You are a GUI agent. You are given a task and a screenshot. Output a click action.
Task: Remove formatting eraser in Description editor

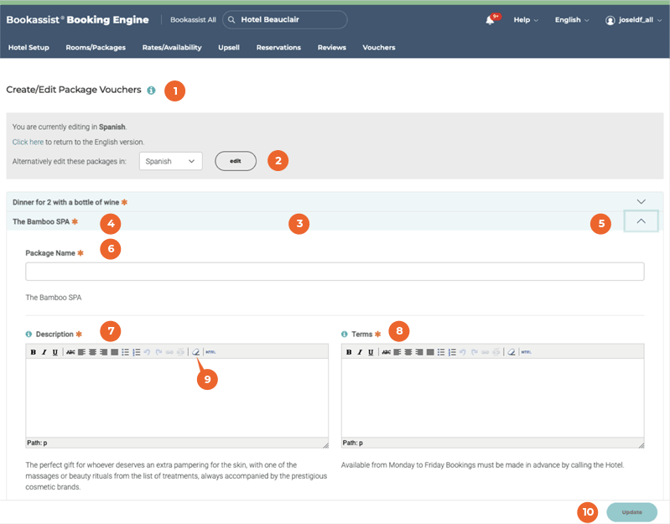[196, 352]
